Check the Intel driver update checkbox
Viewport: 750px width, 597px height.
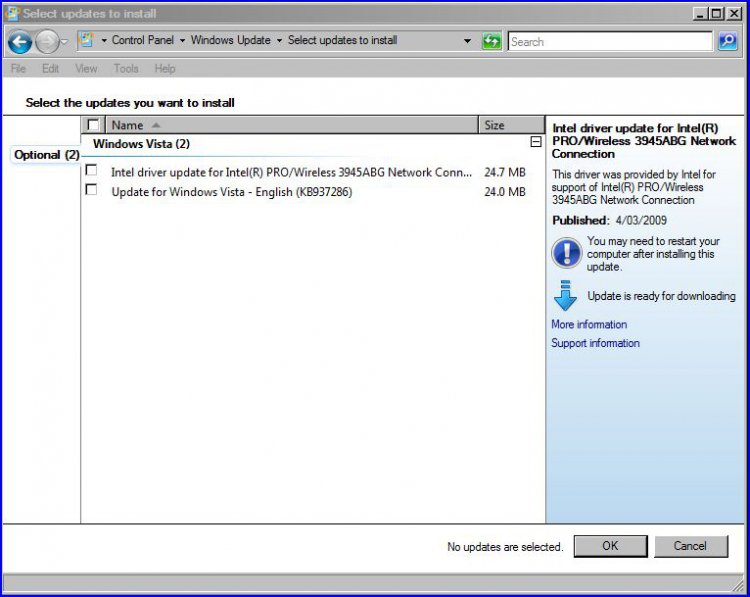pos(91,170)
